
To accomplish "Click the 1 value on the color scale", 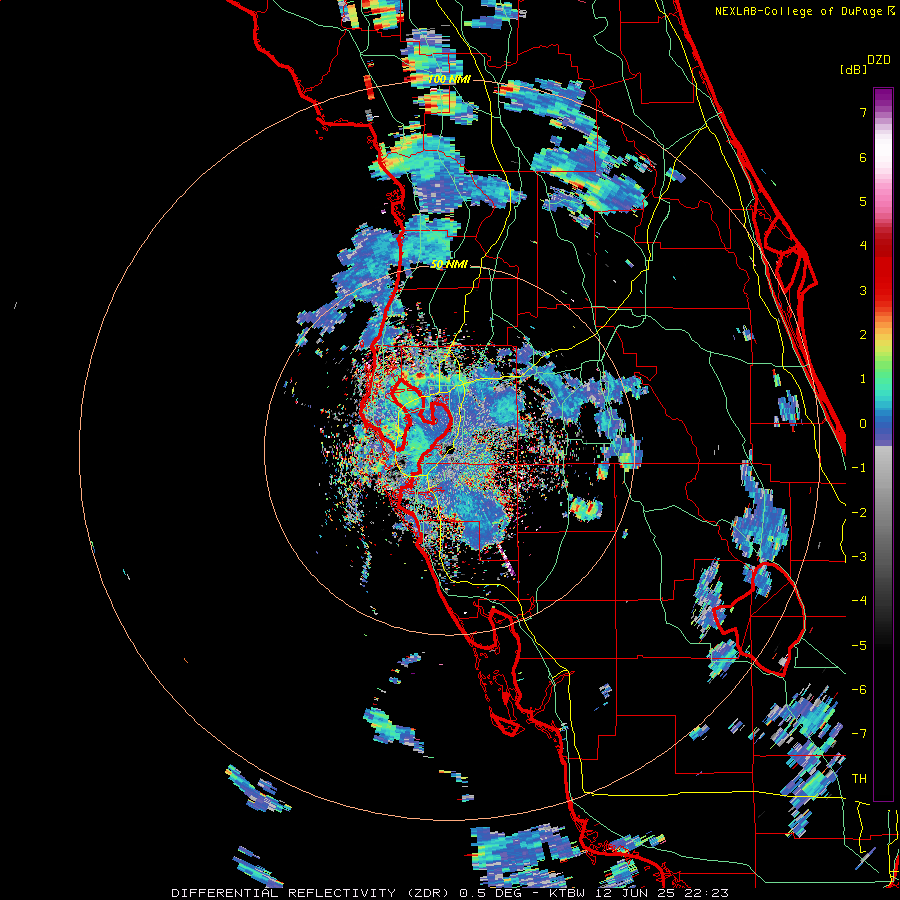I will [863, 379].
